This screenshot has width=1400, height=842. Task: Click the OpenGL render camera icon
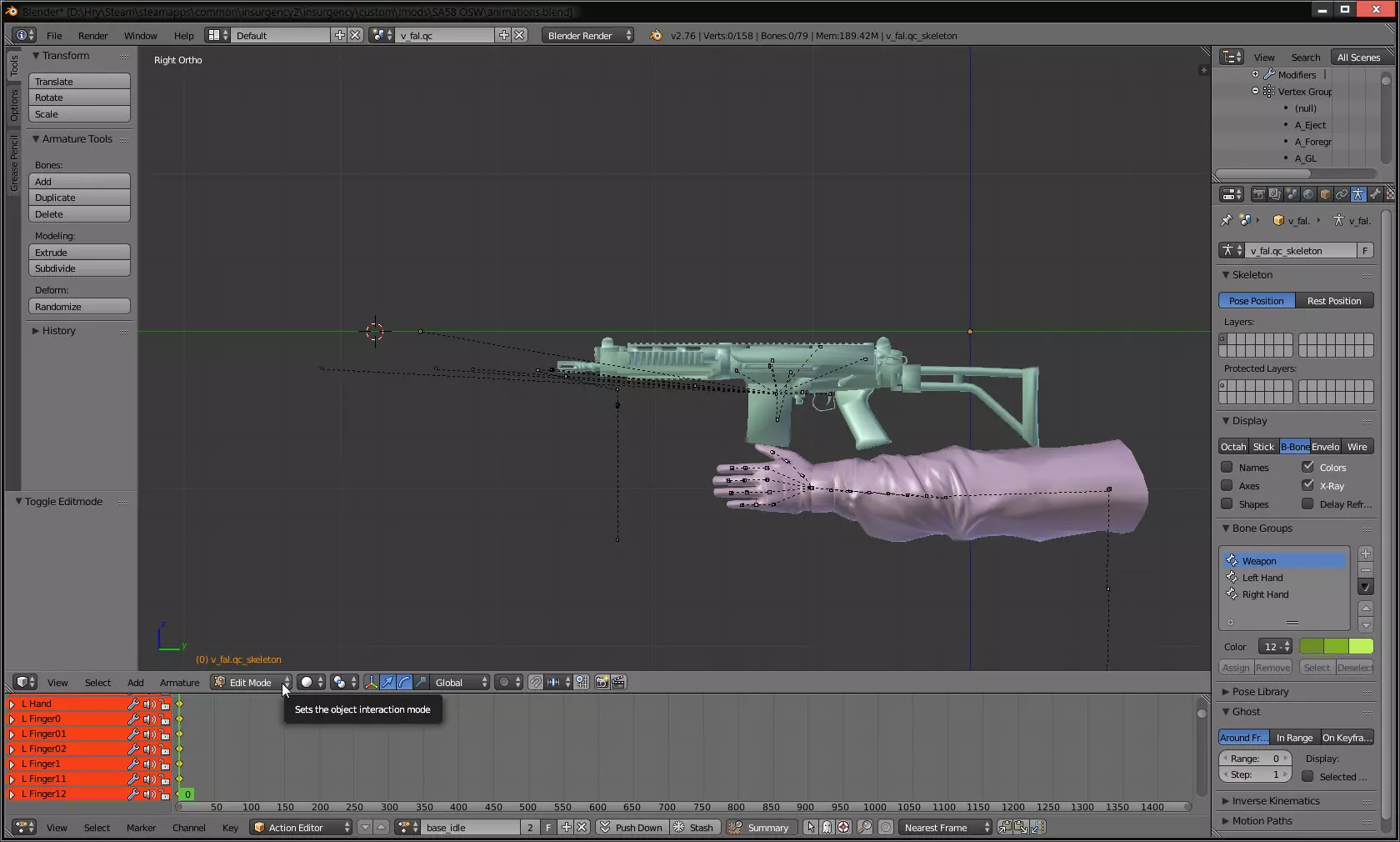click(602, 682)
